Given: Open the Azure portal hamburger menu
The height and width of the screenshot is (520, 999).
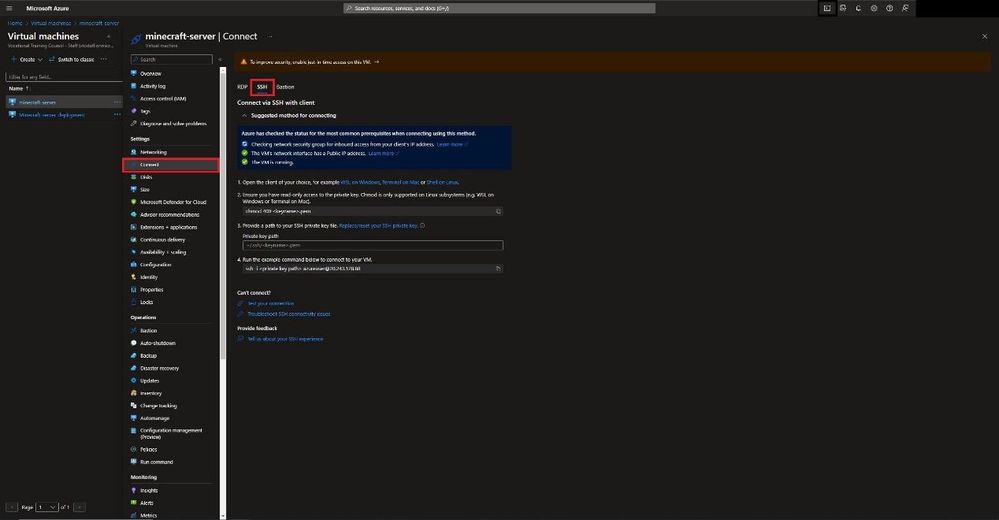Looking at the screenshot, I should tap(9, 8).
